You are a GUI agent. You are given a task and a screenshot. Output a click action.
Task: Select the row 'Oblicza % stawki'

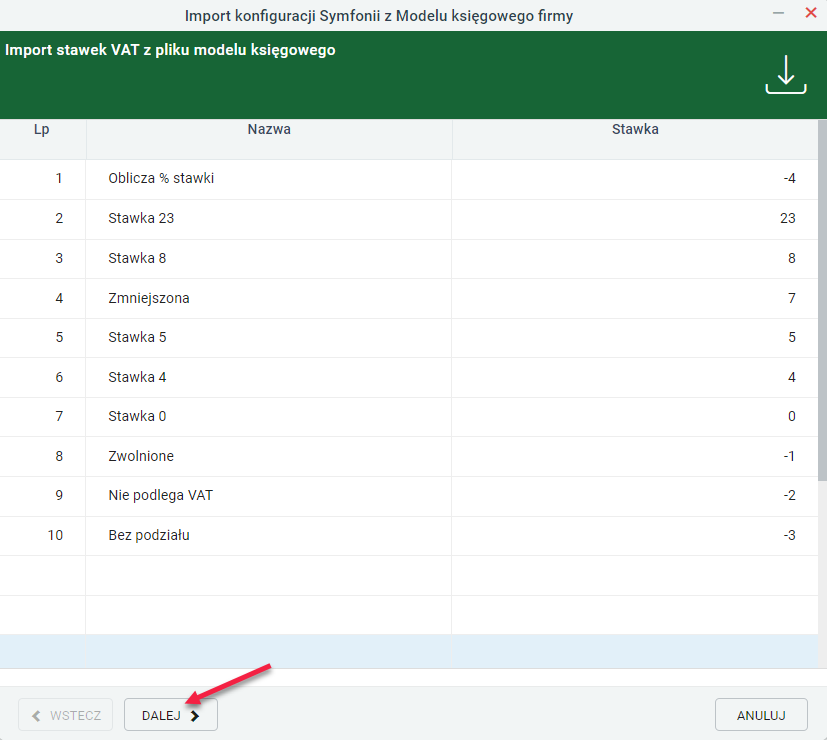coord(409,178)
